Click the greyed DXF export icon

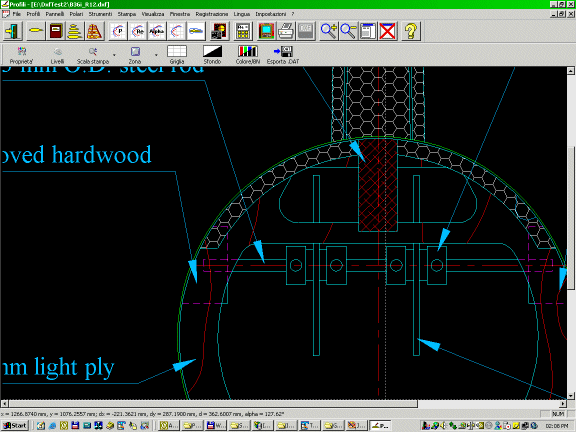point(306,31)
